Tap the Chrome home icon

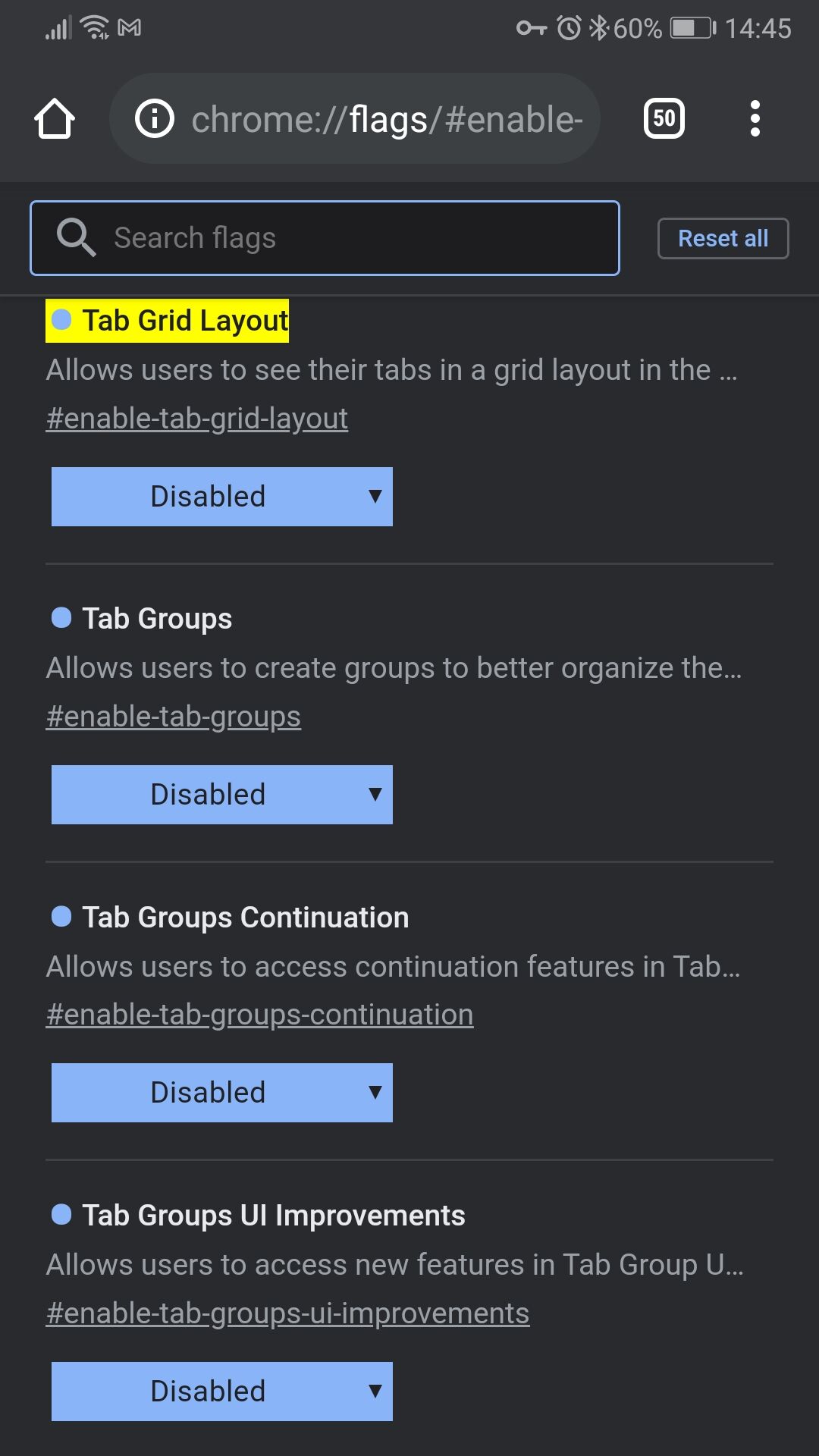(55, 119)
